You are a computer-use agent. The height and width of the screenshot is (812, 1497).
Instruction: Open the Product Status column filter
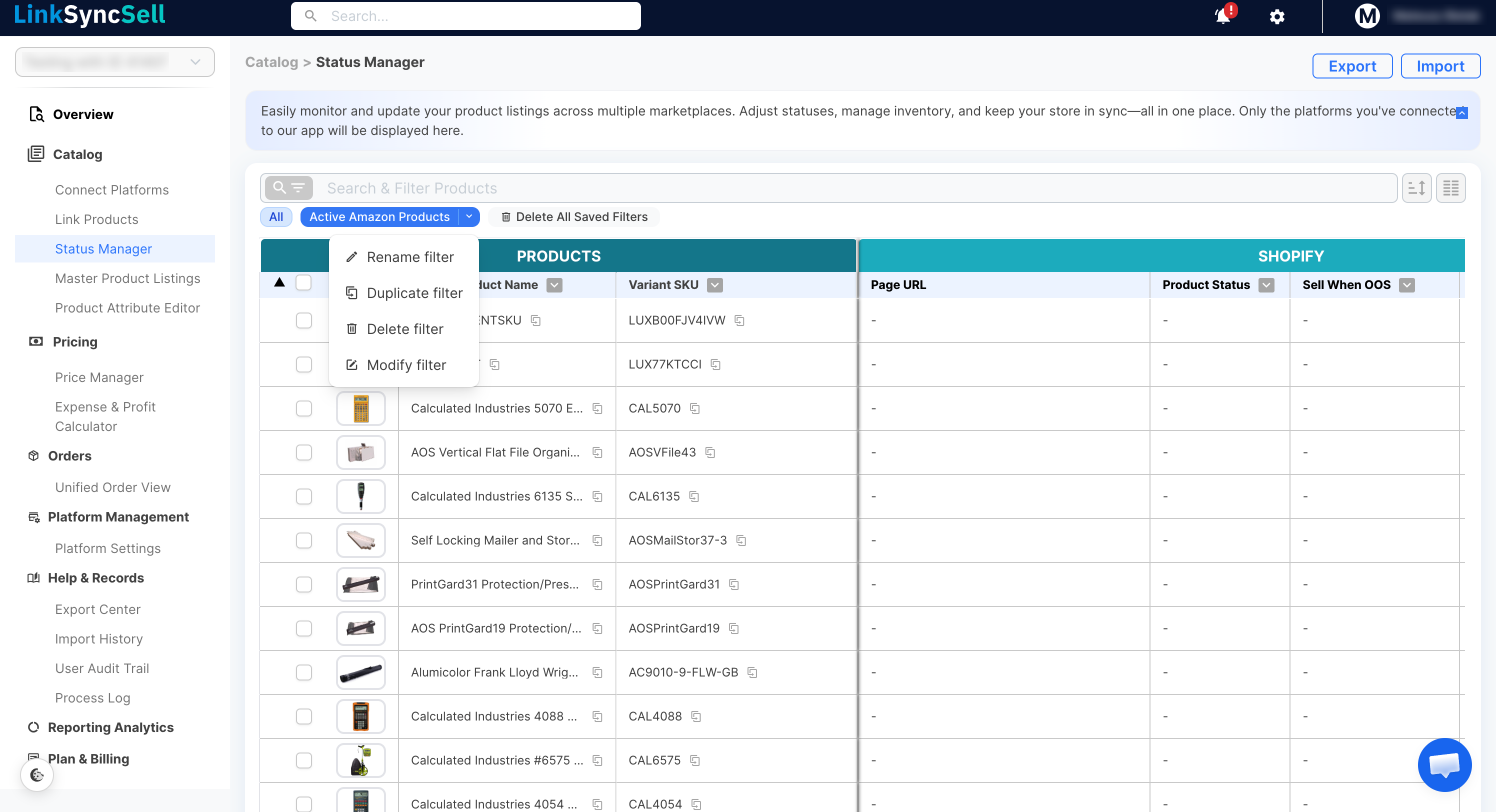coord(1267,285)
